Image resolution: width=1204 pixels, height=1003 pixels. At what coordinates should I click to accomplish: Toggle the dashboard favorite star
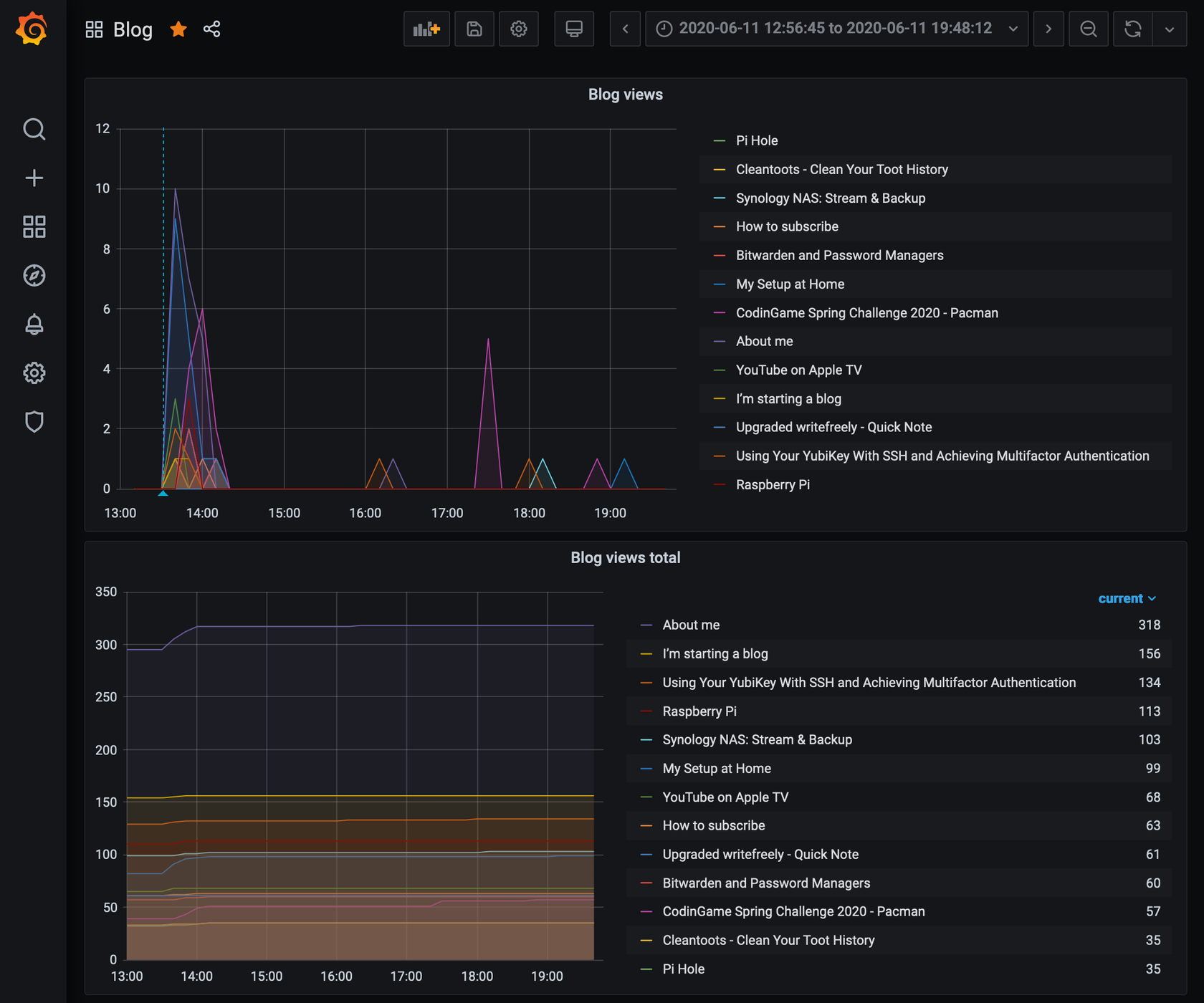coord(178,29)
